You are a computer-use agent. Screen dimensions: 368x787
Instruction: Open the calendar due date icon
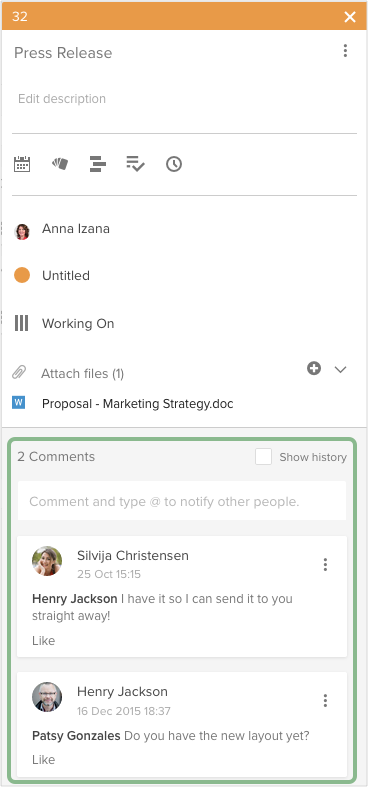point(22,164)
